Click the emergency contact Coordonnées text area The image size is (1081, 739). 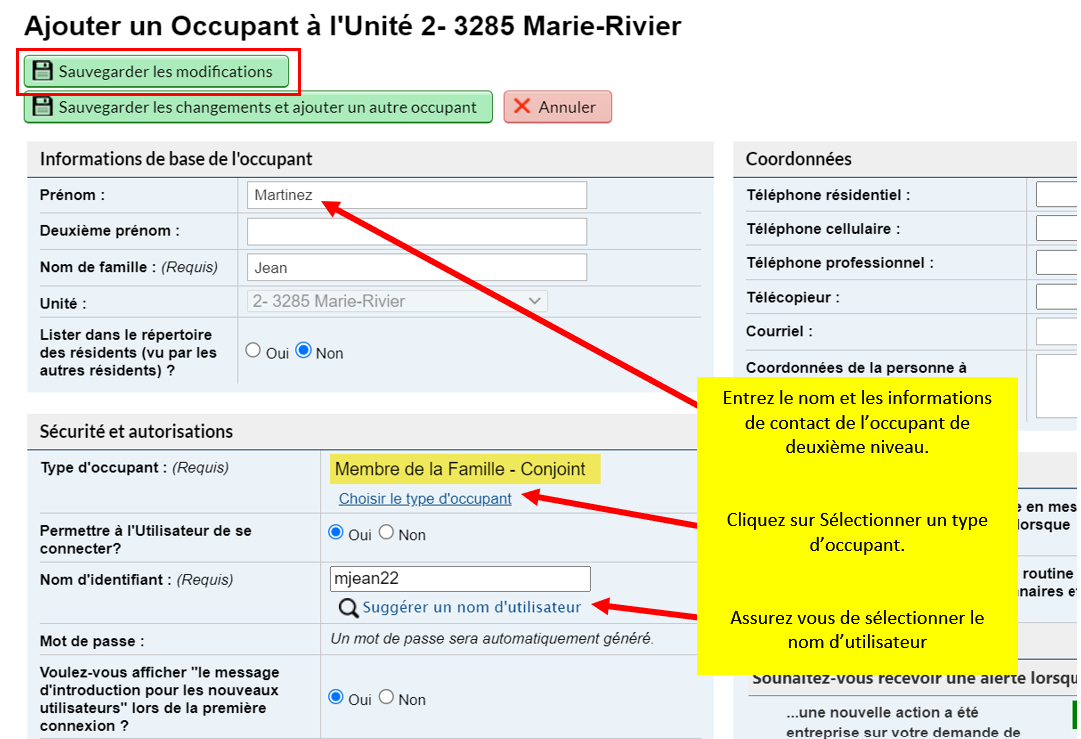(1058, 386)
